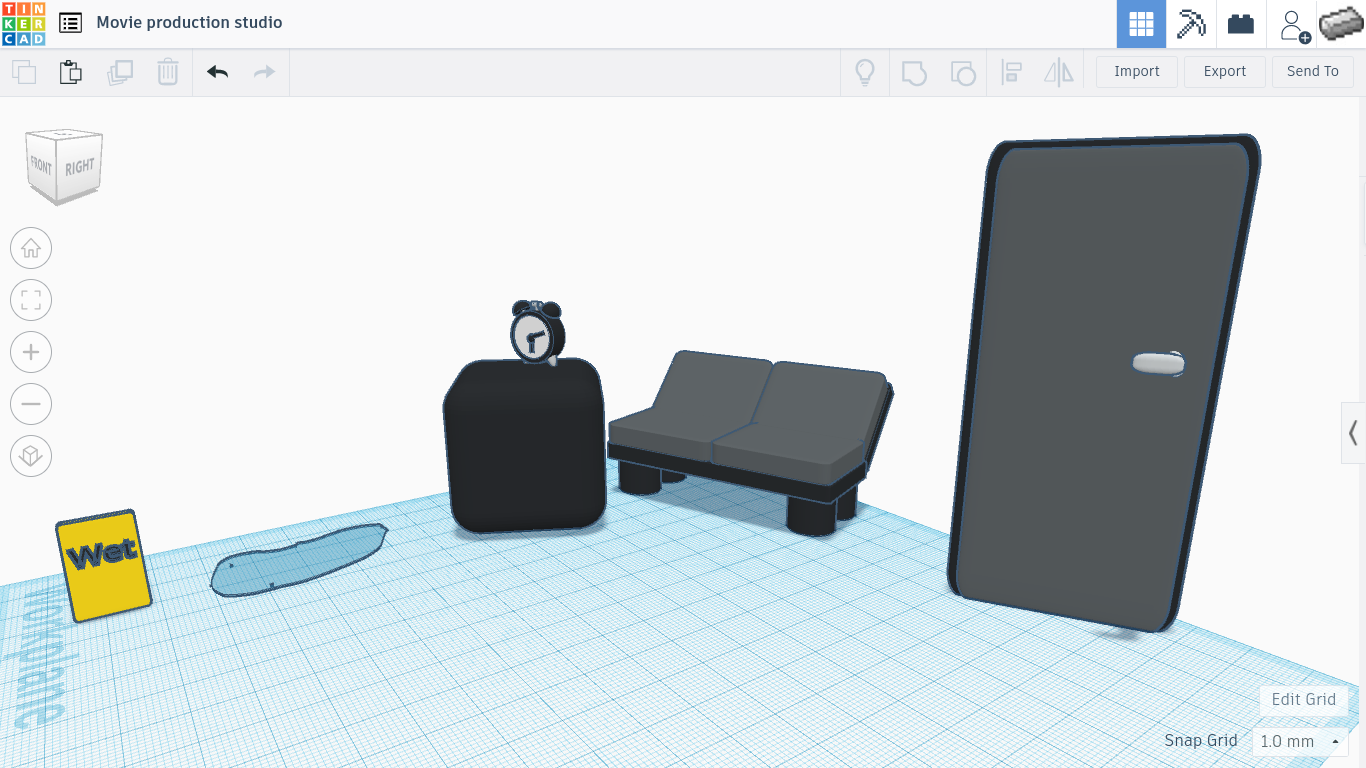This screenshot has width=1366, height=768.
Task: Expand the collapsed shapes side panel
Action: 1353,433
